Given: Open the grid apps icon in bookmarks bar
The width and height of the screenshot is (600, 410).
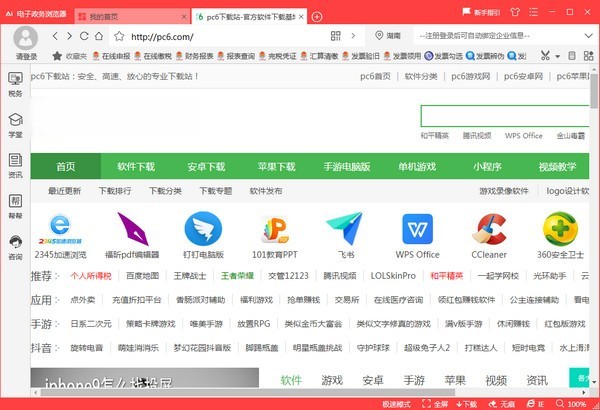Looking at the screenshot, I should point(589,56).
